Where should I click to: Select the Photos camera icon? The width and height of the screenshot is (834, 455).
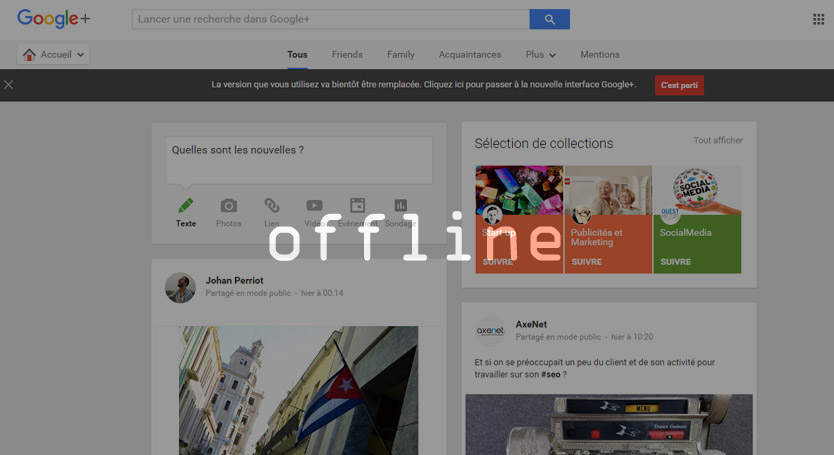click(x=229, y=205)
